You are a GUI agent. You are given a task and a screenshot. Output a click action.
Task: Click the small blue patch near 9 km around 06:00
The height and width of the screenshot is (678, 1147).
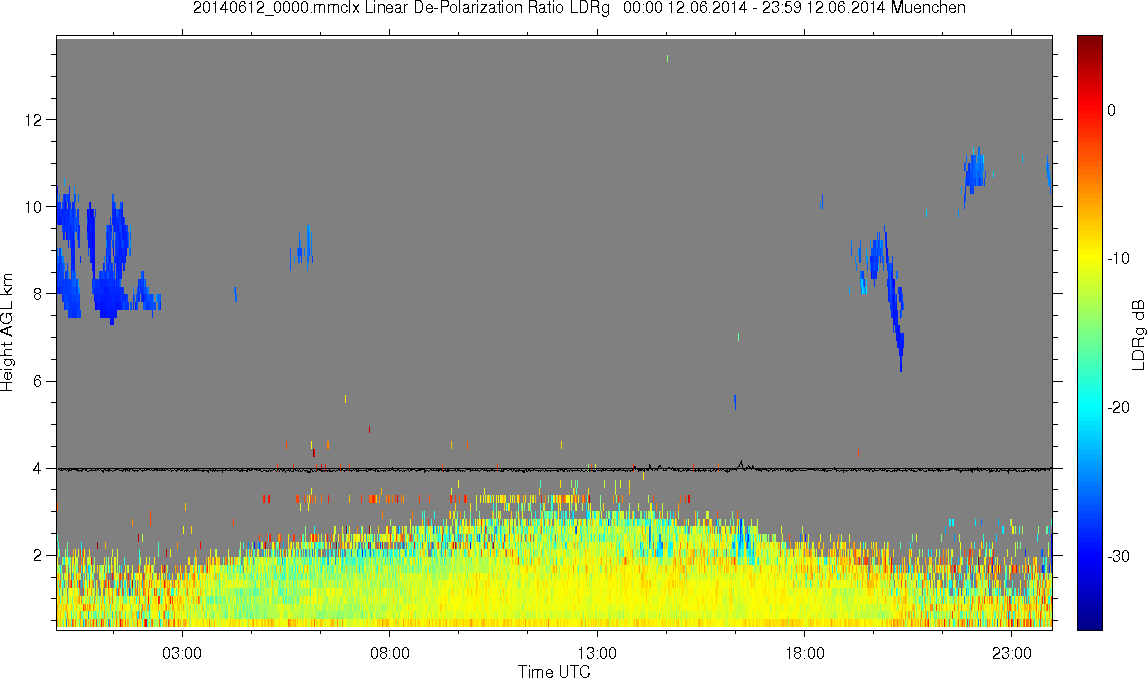tap(302, 249)
